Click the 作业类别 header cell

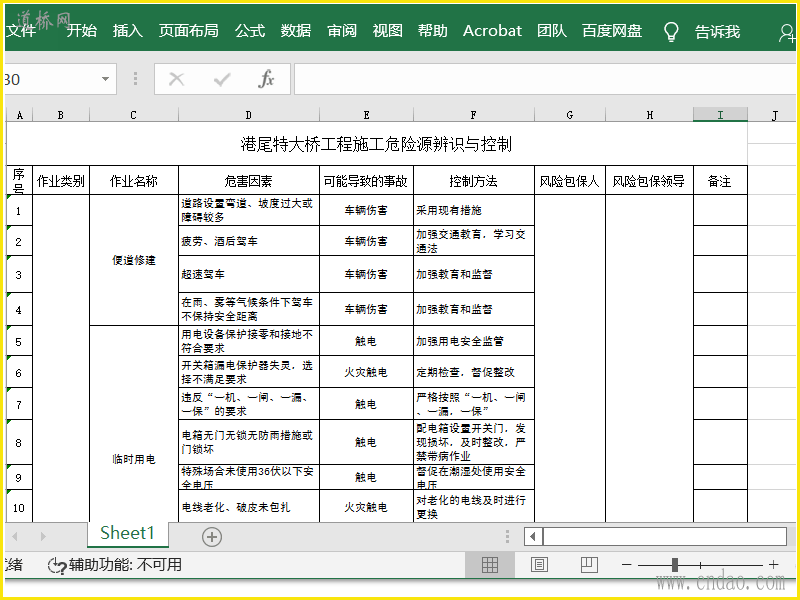61,181
